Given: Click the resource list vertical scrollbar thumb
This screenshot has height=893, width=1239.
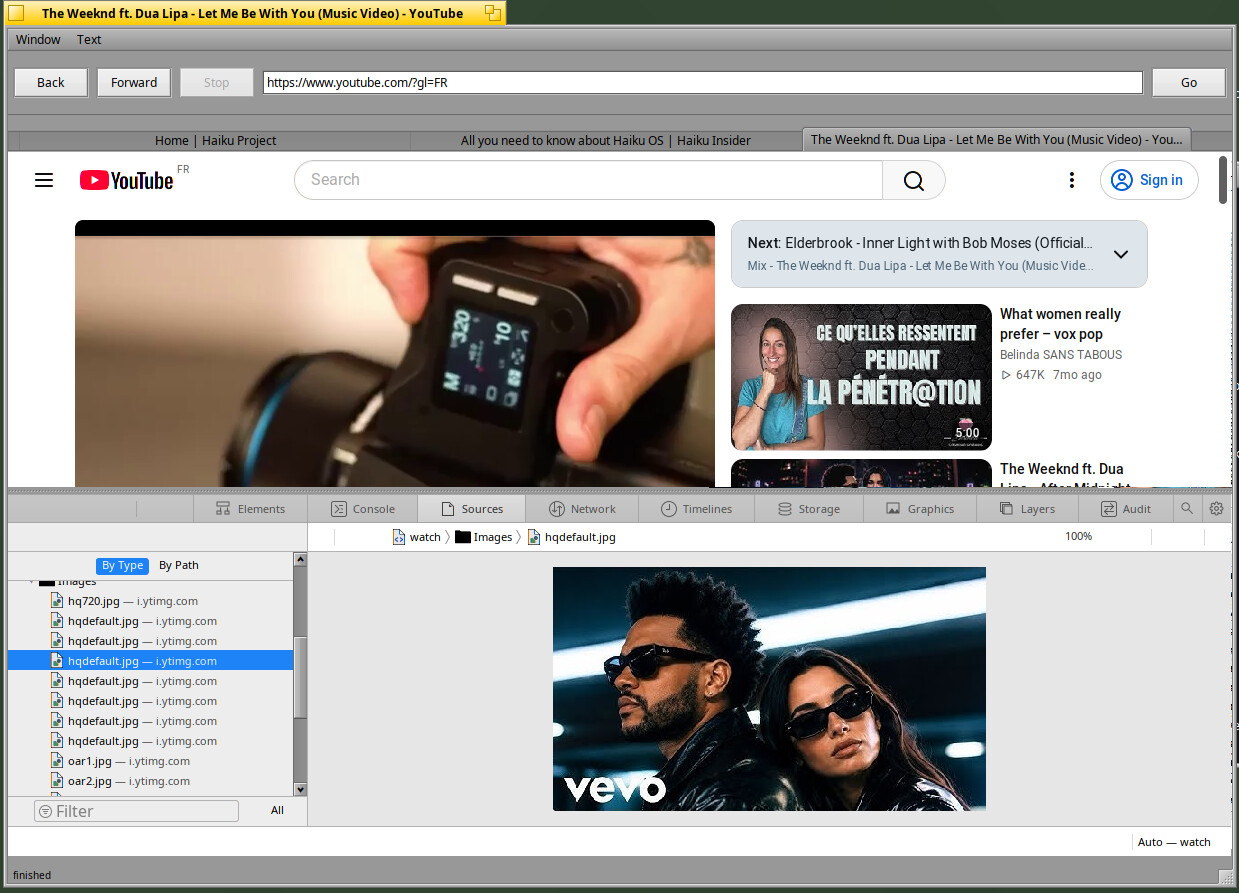Looking at the screenshot, I should [300, 679].
